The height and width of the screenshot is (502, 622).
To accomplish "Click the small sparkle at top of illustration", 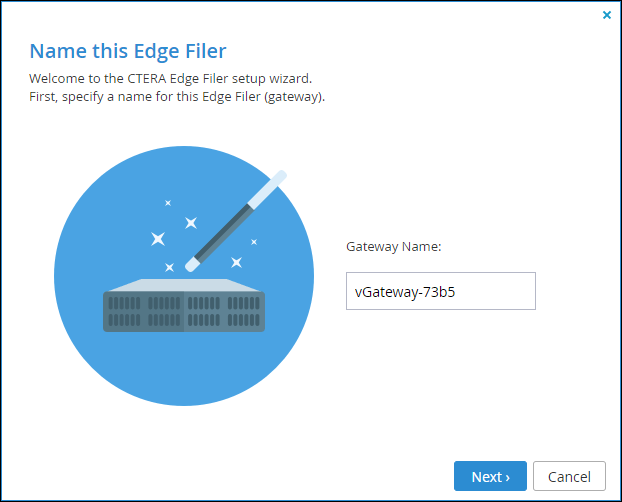I will [x=168, y=203].
